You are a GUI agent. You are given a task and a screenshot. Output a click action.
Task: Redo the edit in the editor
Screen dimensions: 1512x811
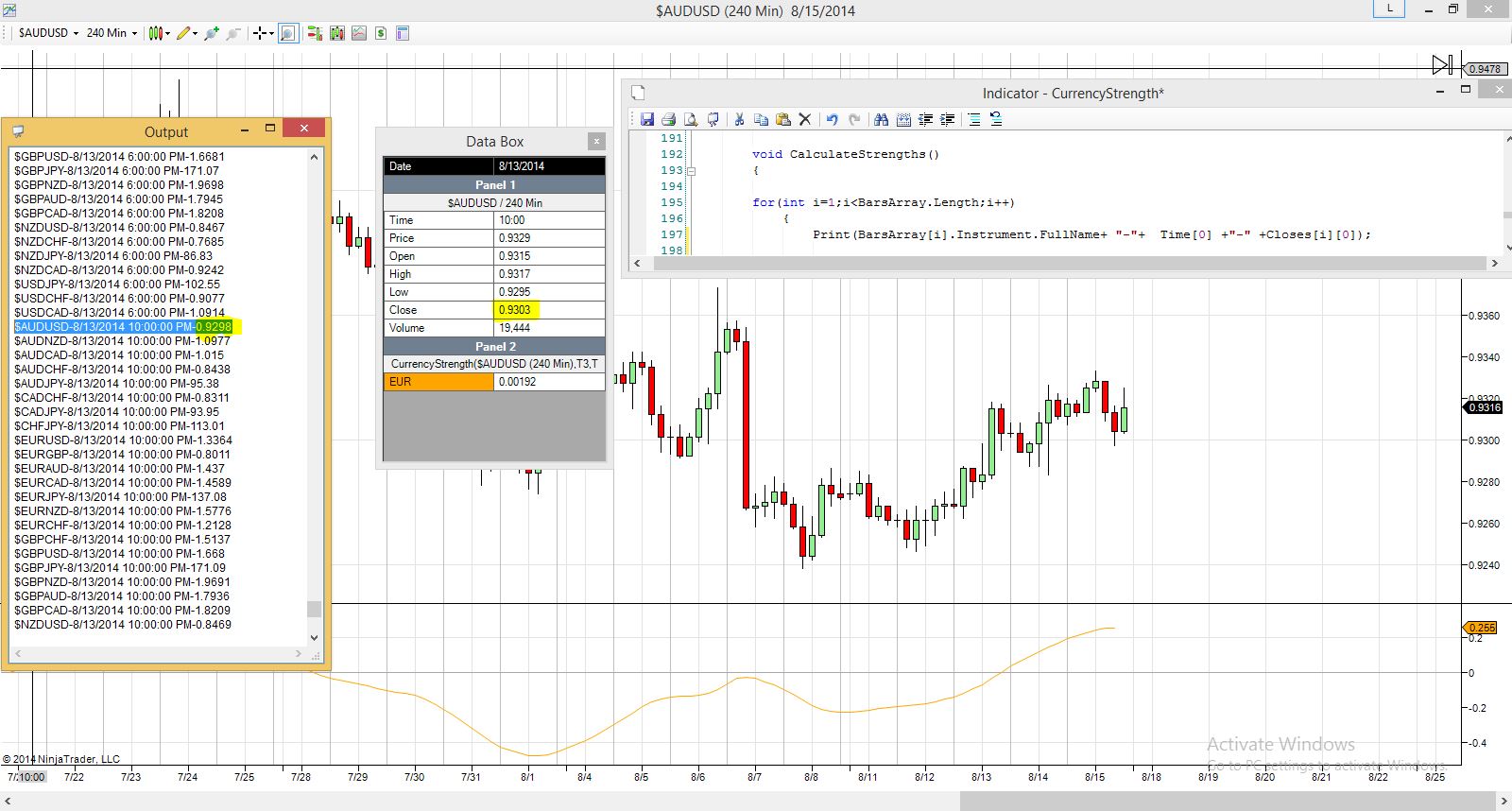tap(854, 119)
